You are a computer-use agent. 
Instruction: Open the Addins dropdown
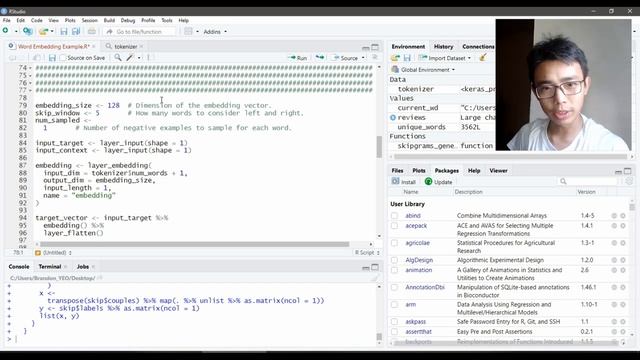click(x=215, y=31)
